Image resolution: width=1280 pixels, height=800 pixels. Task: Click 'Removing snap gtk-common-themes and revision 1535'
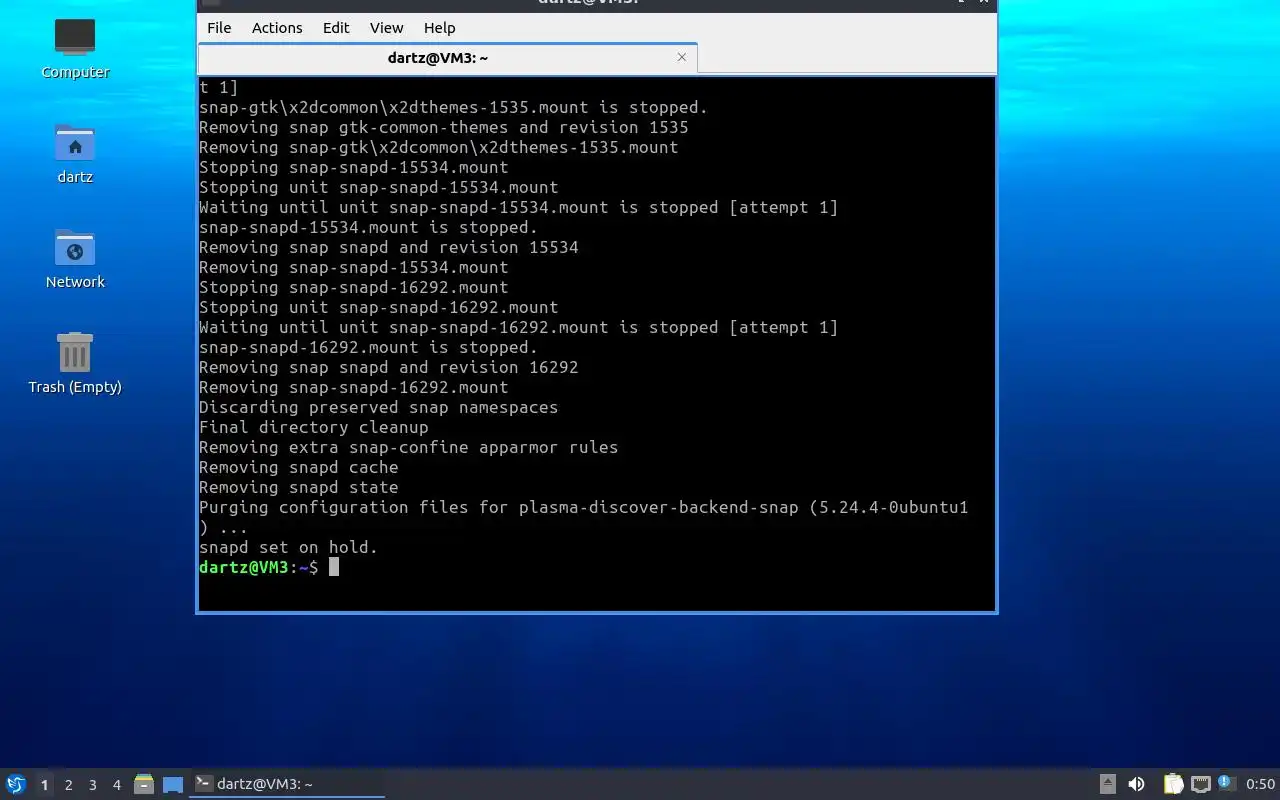tap(443, 127)
